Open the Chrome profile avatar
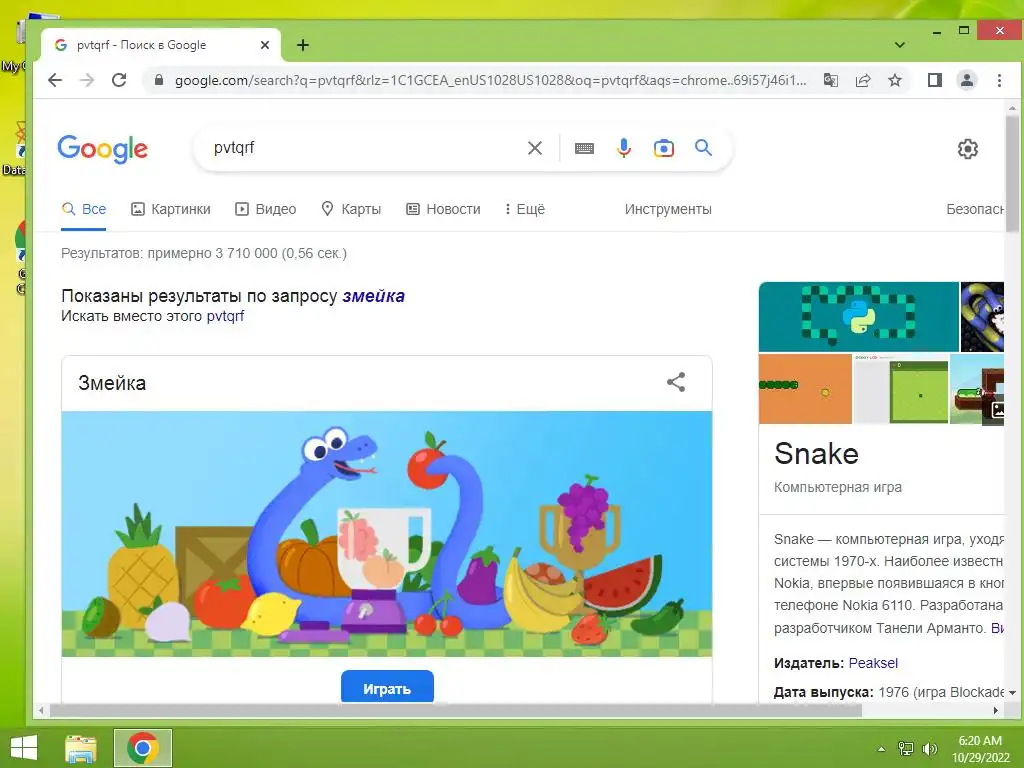This screenshot has width=1024, height=768. coord(967,80)
